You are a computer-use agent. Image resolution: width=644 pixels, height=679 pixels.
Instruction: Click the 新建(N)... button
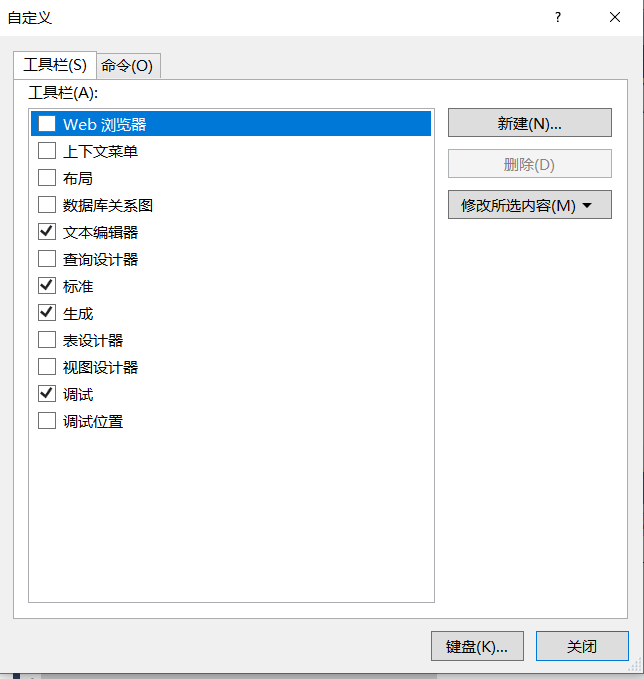tap(529, 123)
